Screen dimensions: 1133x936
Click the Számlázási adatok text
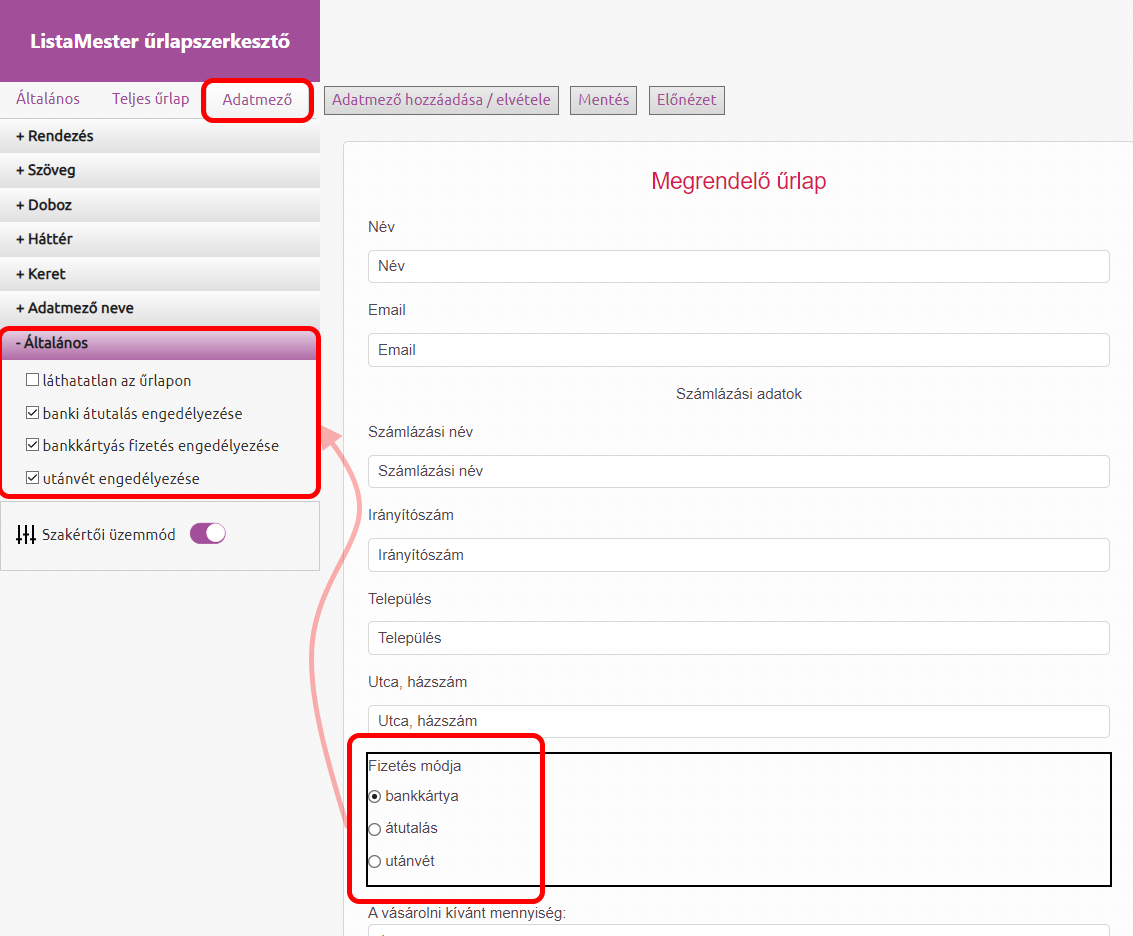click(x=738, y=394)
